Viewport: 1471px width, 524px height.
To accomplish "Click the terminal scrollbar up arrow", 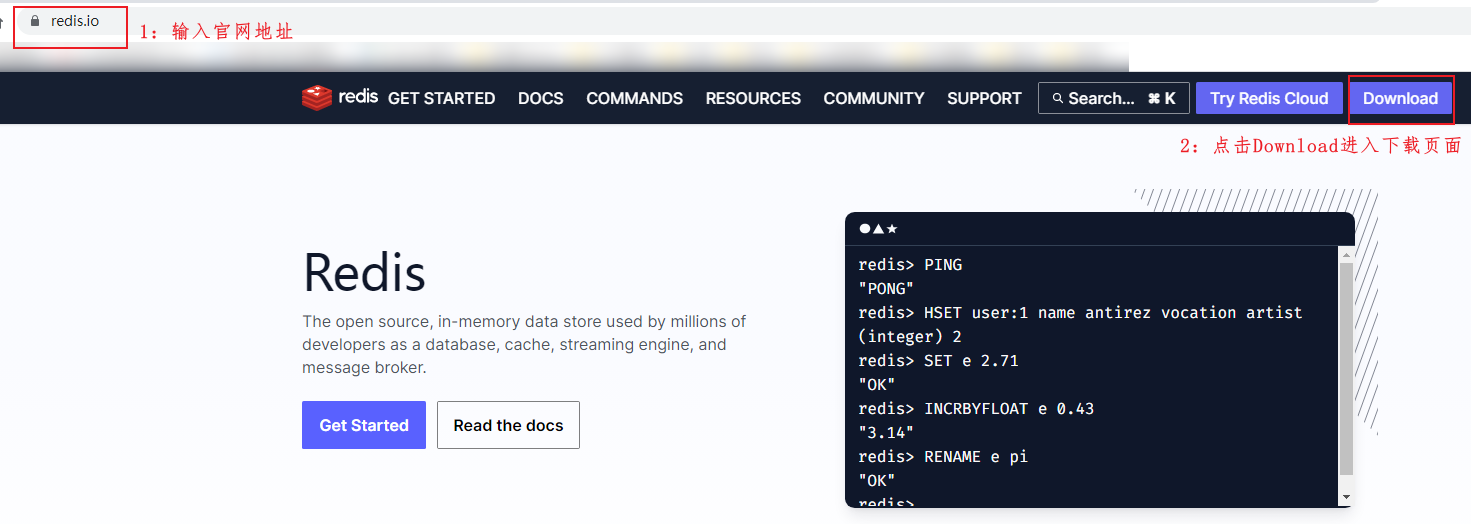I will pos(1346,255).
